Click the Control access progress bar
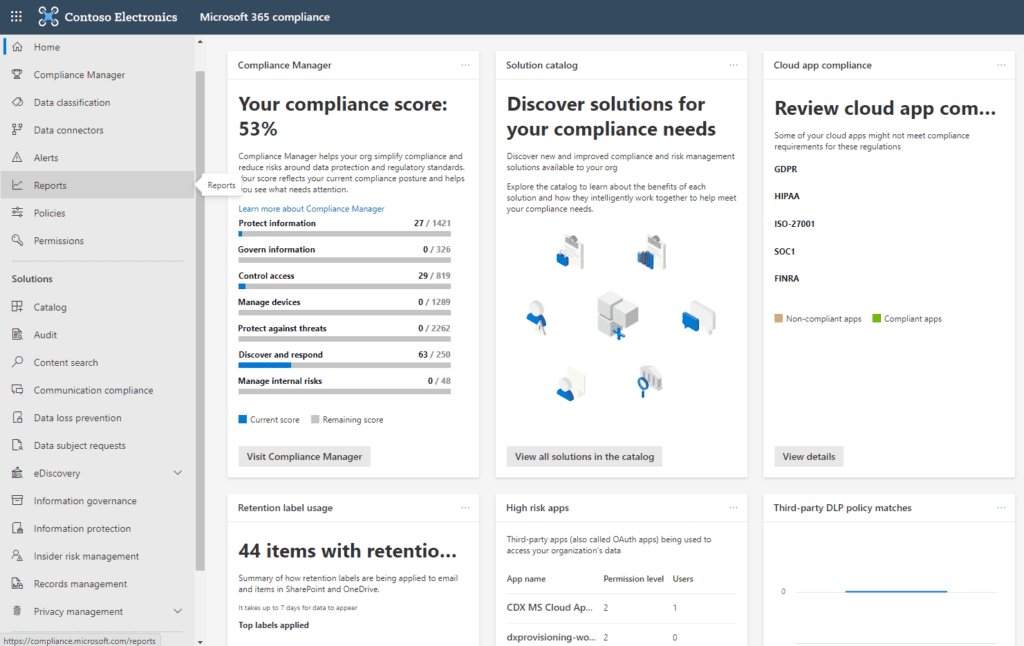This screenshot has width=1024, height=646. (x=344, y=286)
